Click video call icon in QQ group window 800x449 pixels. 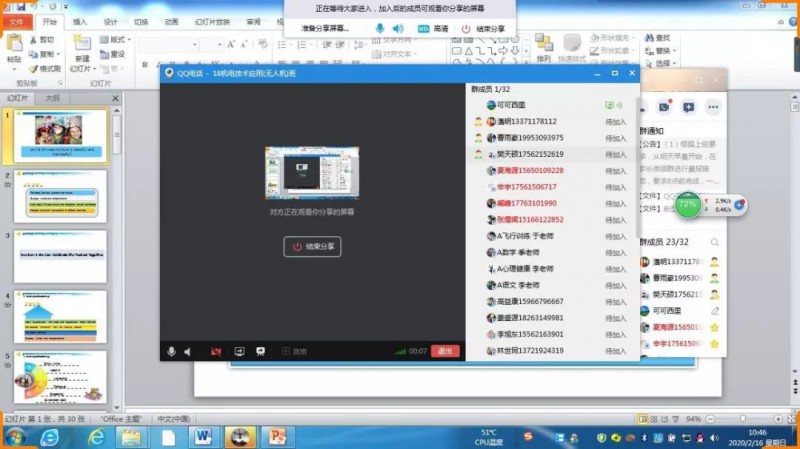point(664,107)
